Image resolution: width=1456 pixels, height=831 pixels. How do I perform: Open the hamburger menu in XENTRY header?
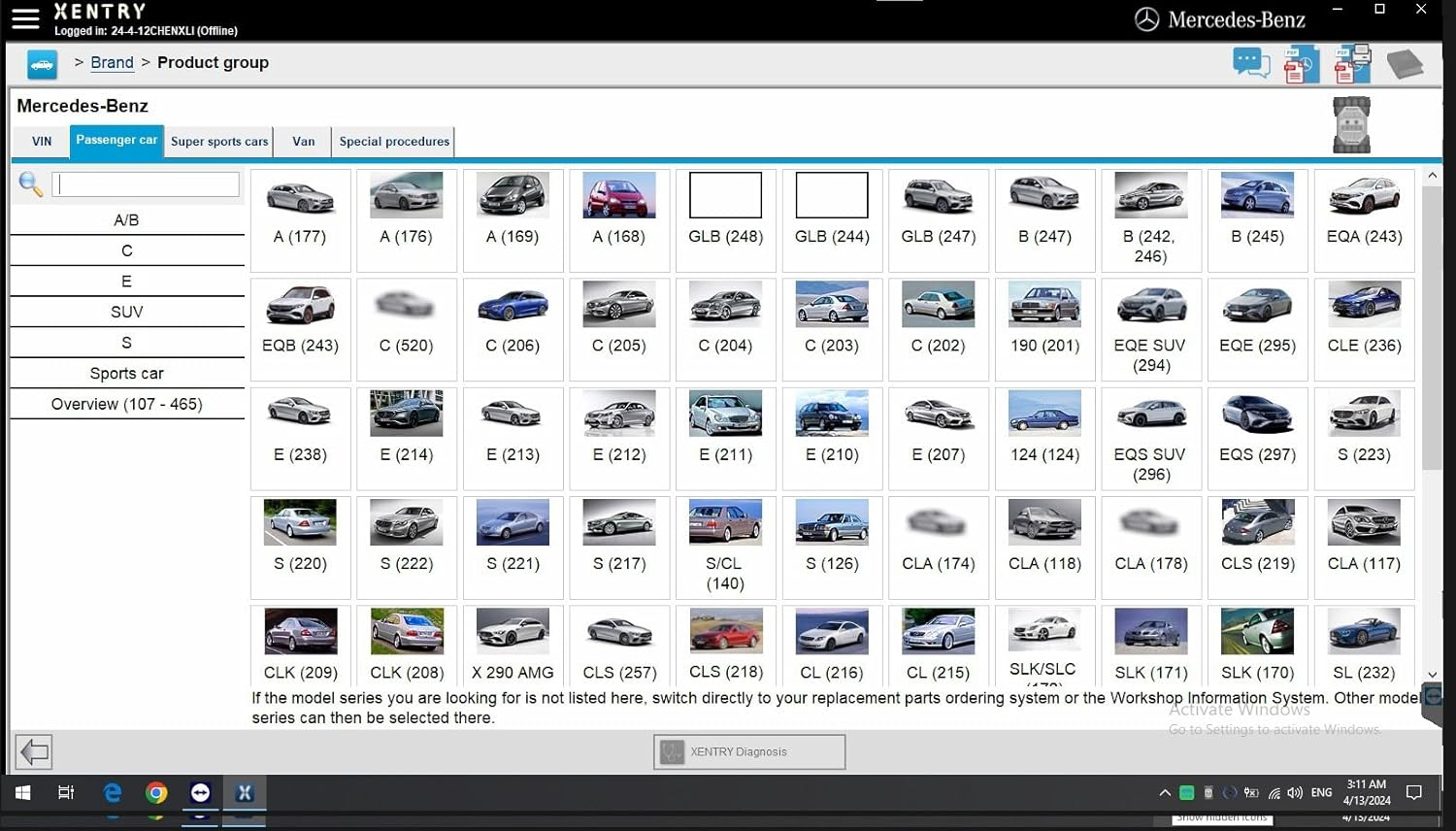point(25,17)
